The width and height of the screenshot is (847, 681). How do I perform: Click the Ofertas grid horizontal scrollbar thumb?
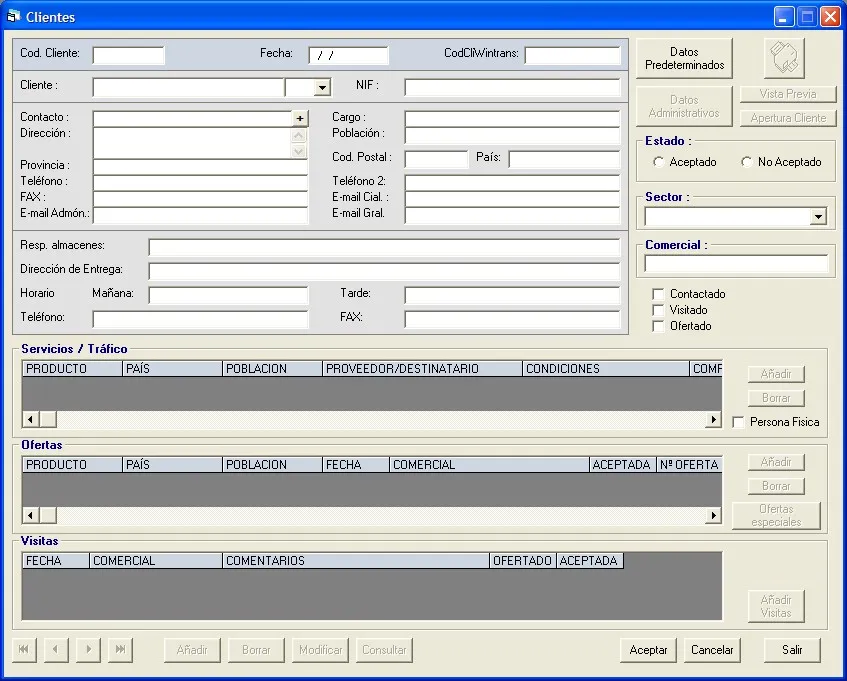click(x=48, y=515)
